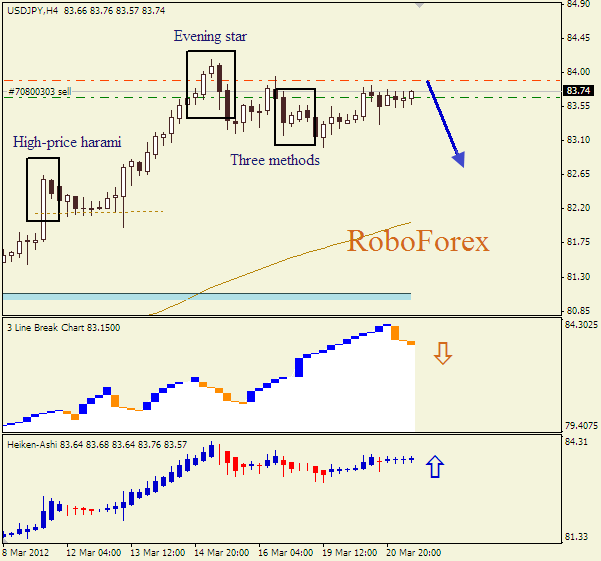Select the 'High-price harami' text label
This screenshot has width=601, height=561.
point(67,143)
